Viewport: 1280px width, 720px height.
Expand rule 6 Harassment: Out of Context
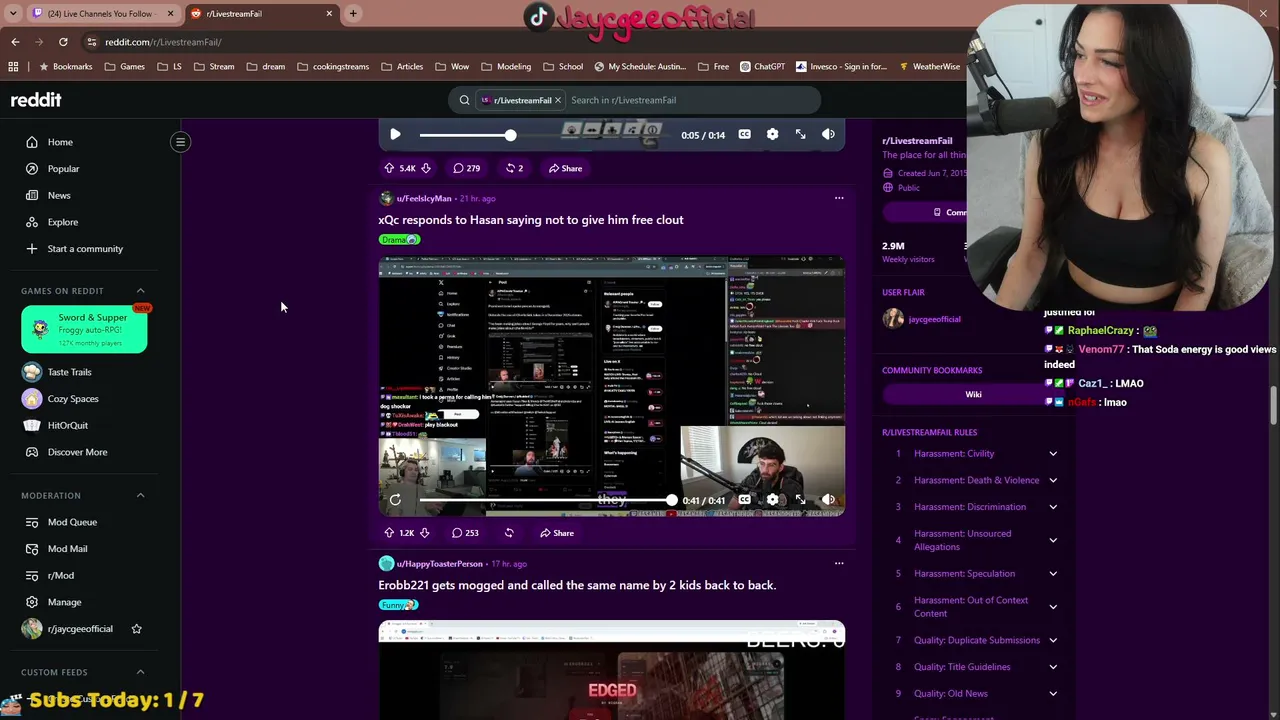1053,607
